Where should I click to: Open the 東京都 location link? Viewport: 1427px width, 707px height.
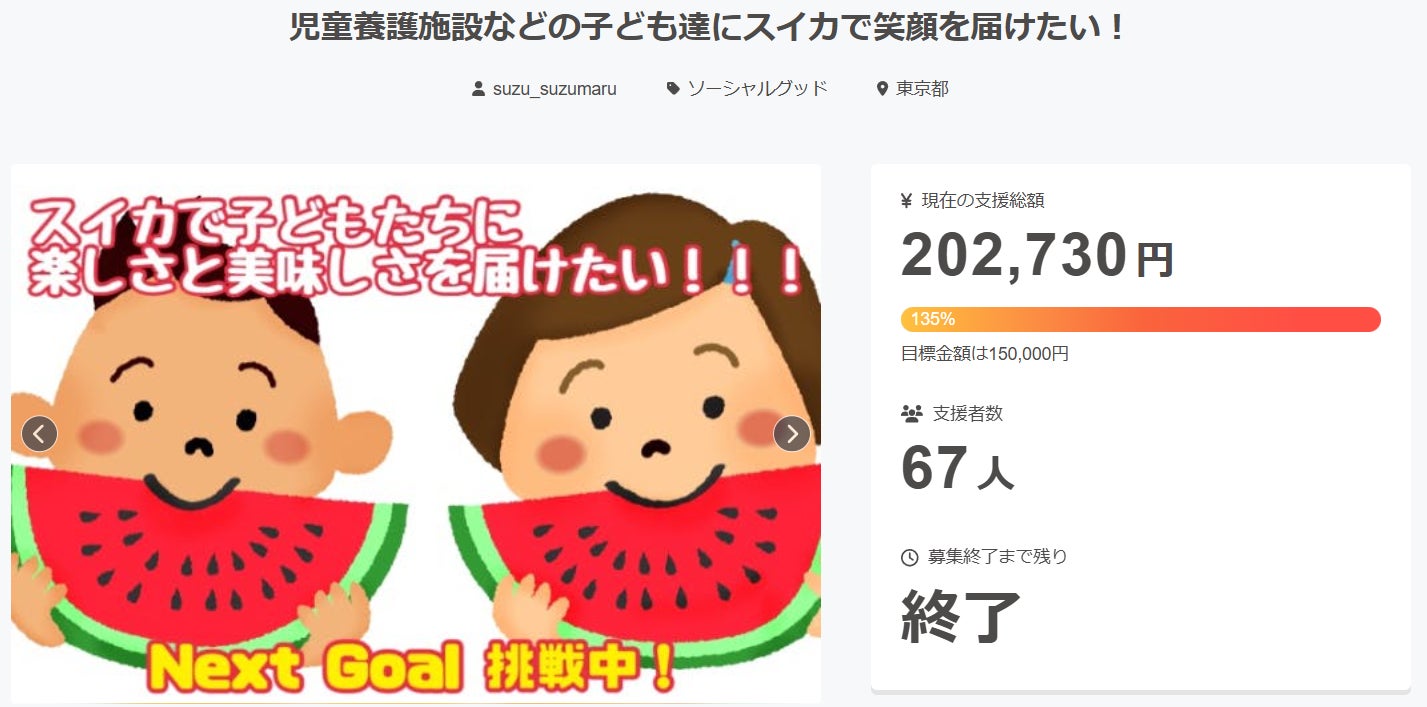[922, 89]
